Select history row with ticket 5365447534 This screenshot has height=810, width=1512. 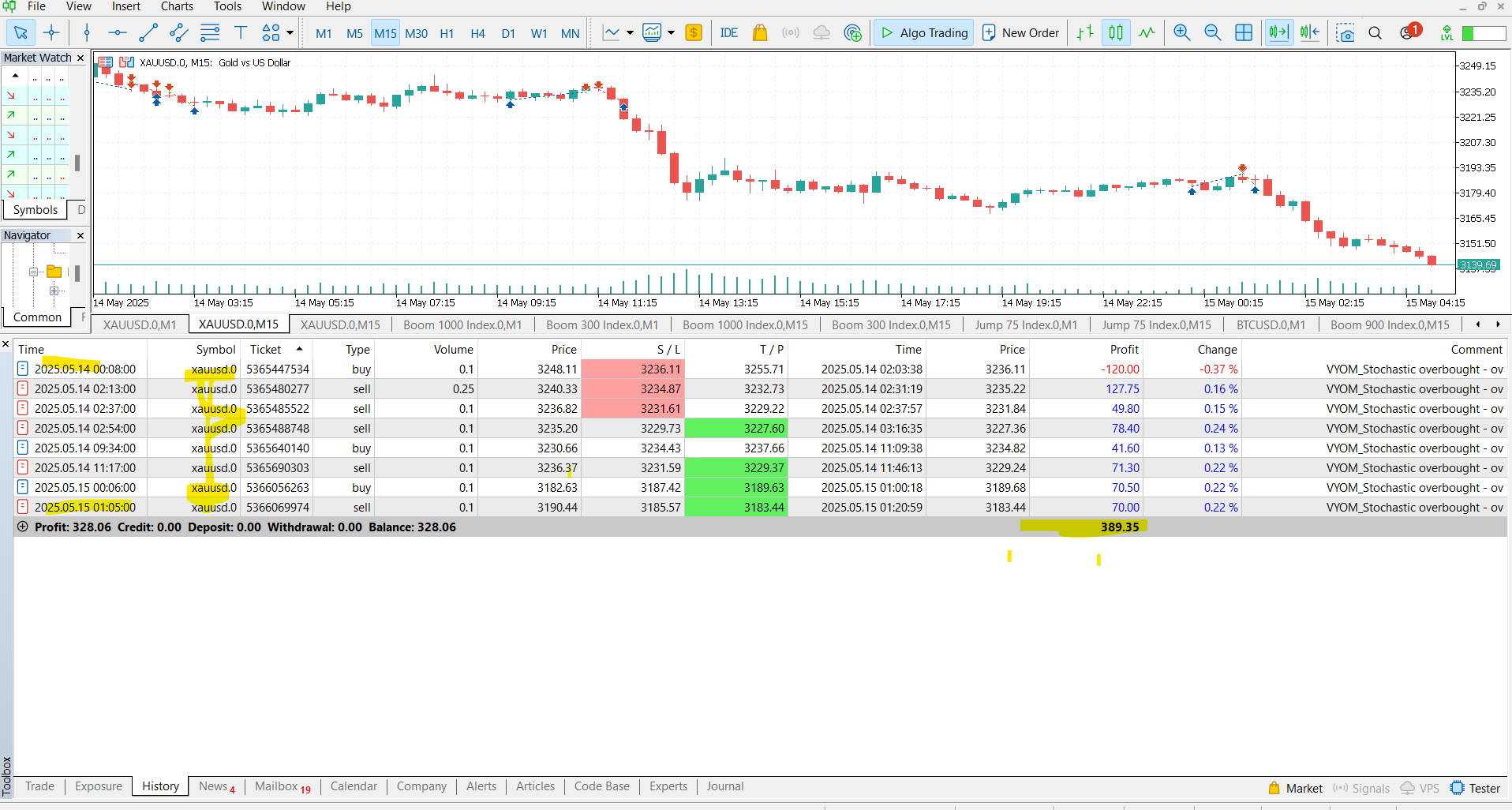point(760,369)
